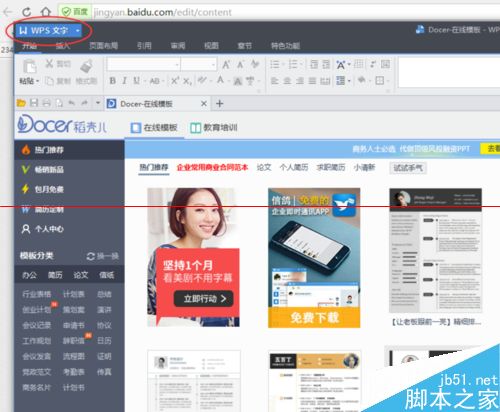This screenshot has width=500, height=412.
Task: Select the 简历 template category tab
Action: [55, 275]
